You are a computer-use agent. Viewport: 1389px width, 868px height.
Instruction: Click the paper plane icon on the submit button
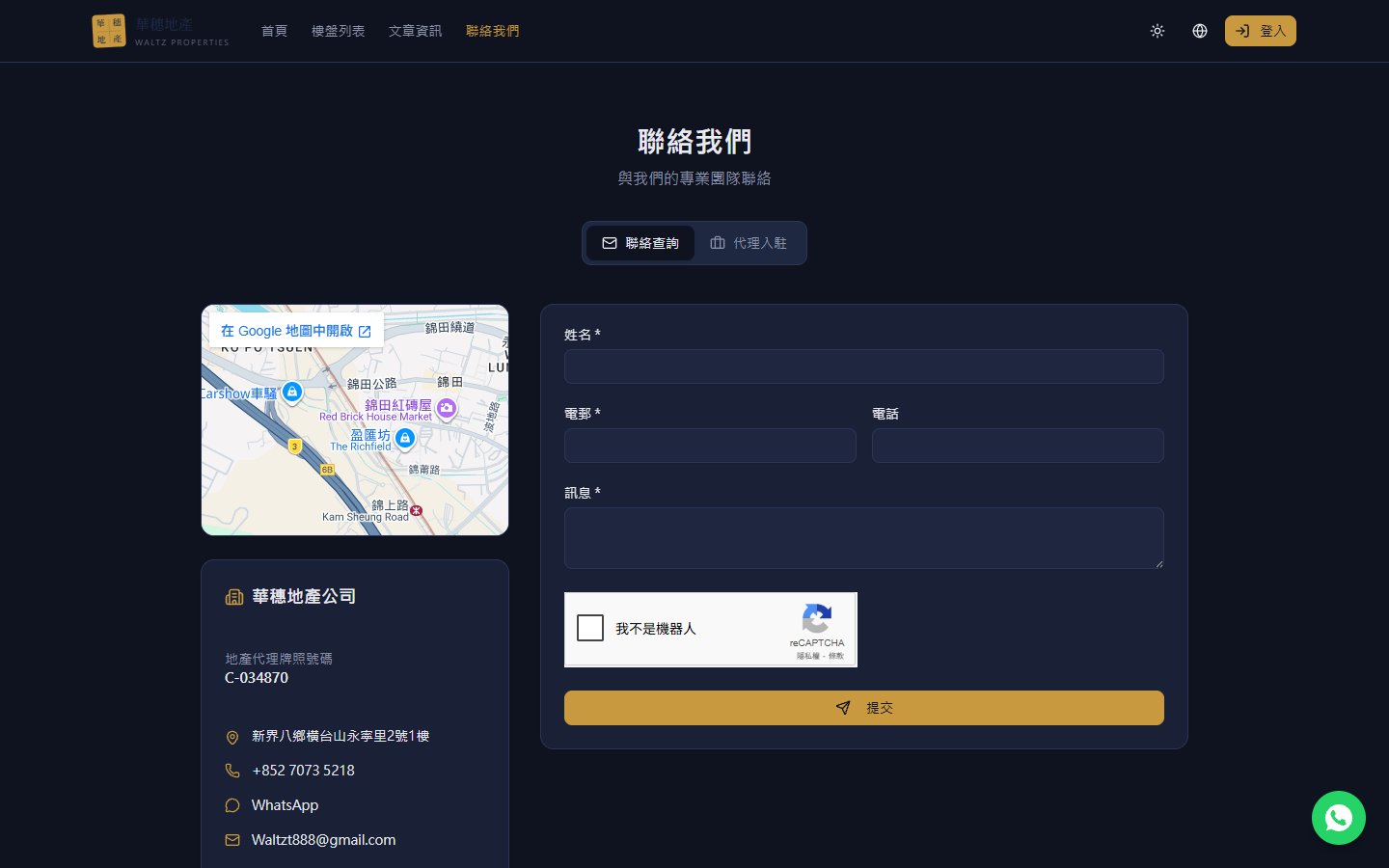pyautogui.click(x=843, y=708)
